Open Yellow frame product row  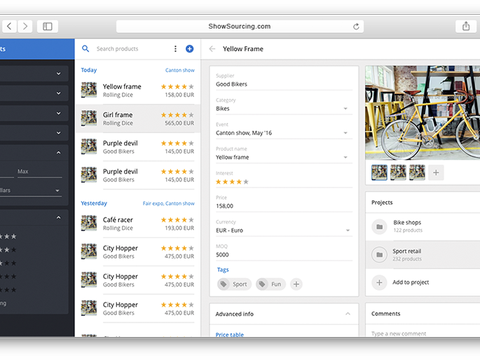[138, 90]
